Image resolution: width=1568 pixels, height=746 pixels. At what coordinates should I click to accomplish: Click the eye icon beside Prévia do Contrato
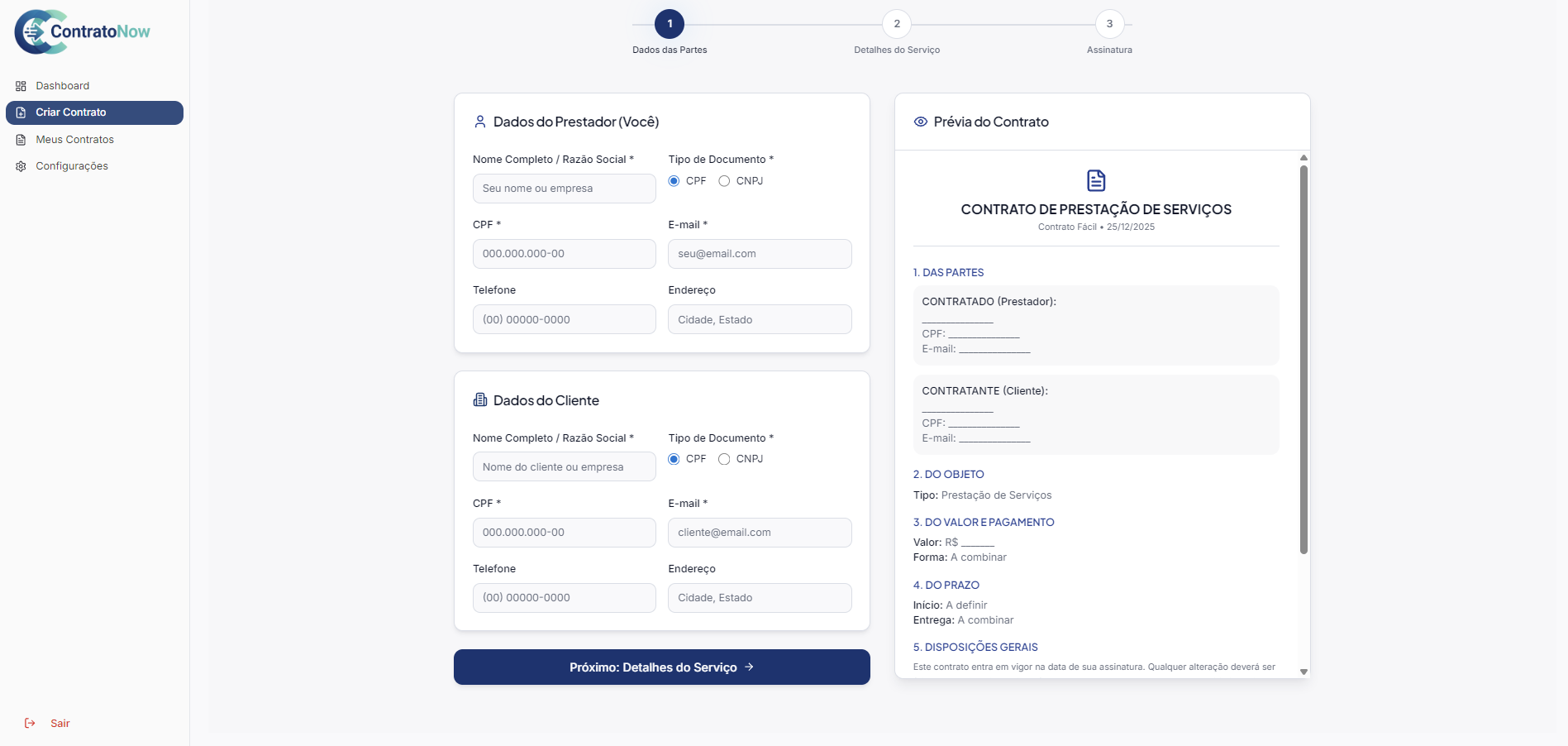tap(920, 122)
